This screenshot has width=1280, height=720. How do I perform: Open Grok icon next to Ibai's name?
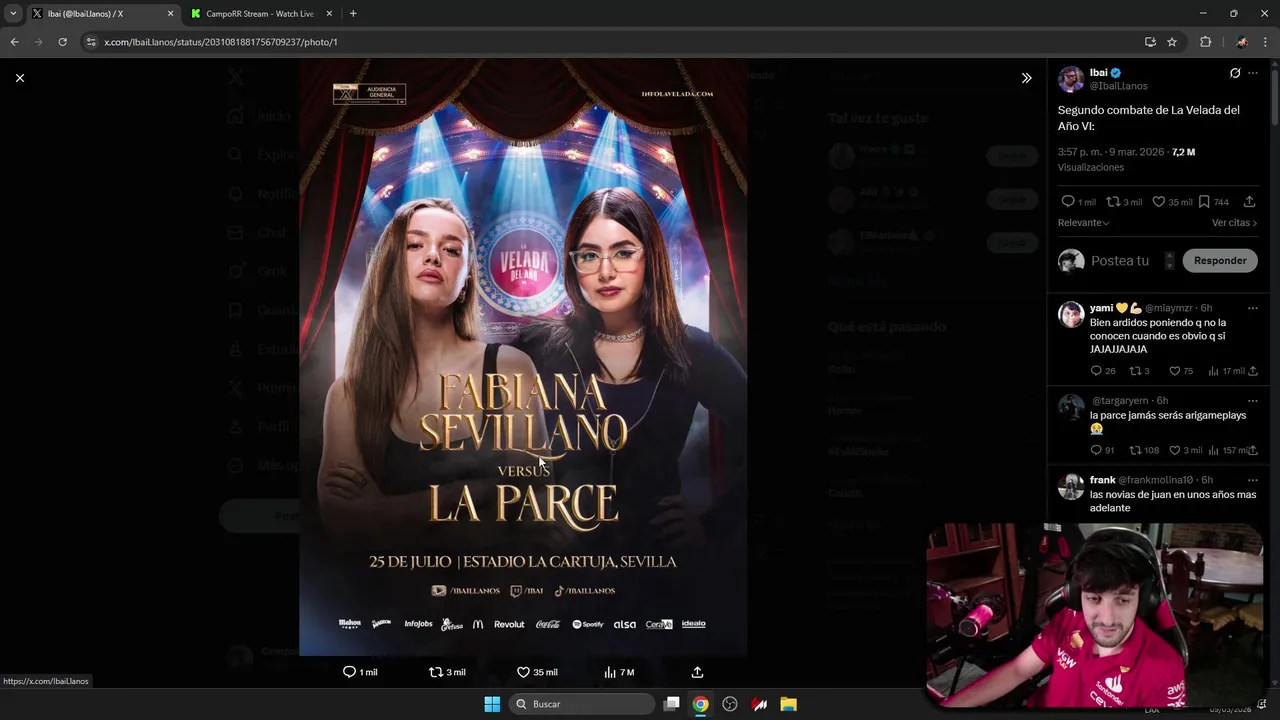[1235, 73]
